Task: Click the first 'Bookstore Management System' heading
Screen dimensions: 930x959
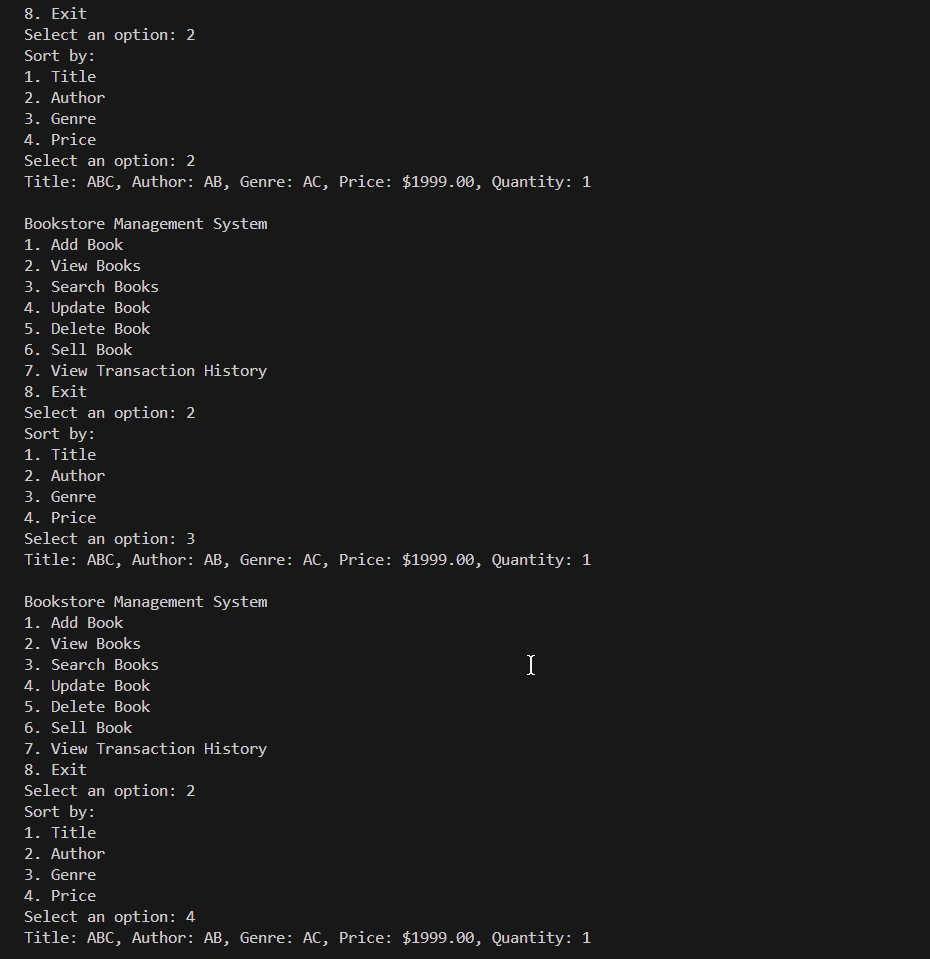Action: click(146, 224)
